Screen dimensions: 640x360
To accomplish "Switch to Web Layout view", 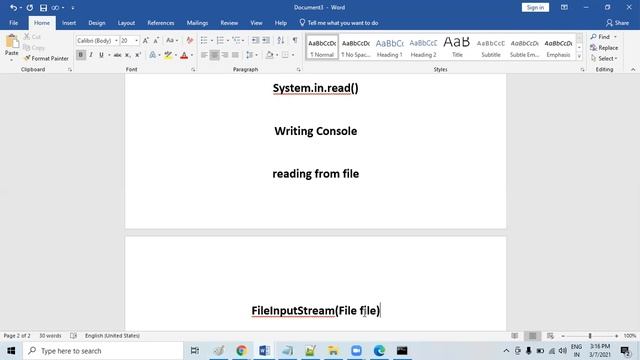I will click(x=550, y=336).
